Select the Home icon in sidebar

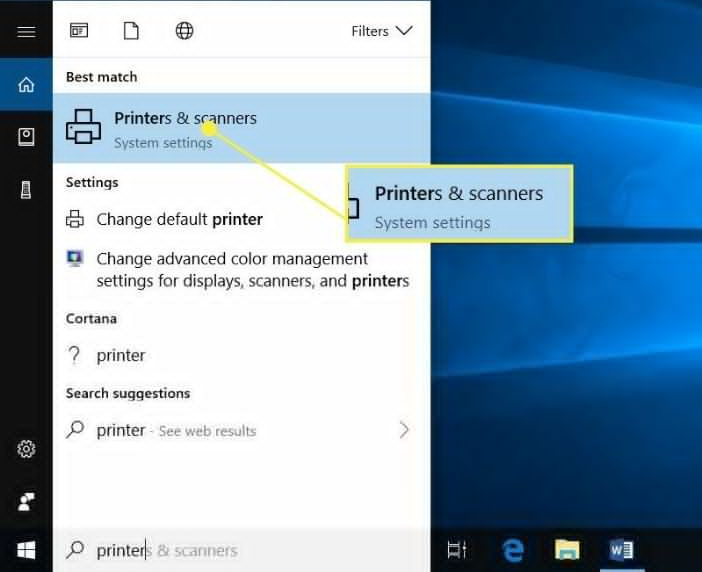point(26,85)
